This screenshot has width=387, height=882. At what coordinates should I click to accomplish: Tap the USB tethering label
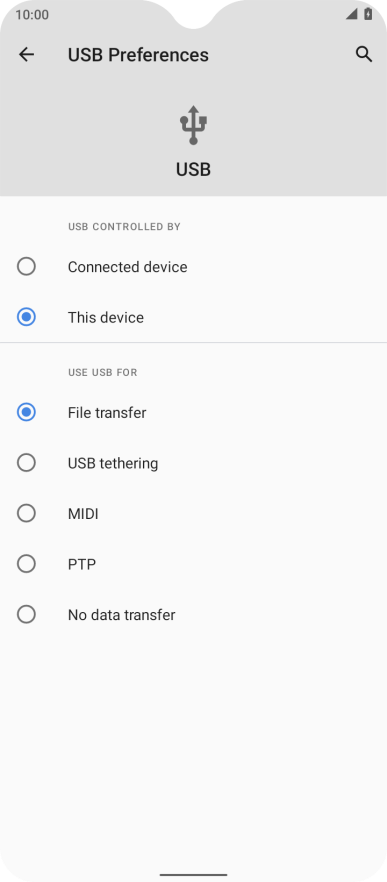[x=113, y=464]
